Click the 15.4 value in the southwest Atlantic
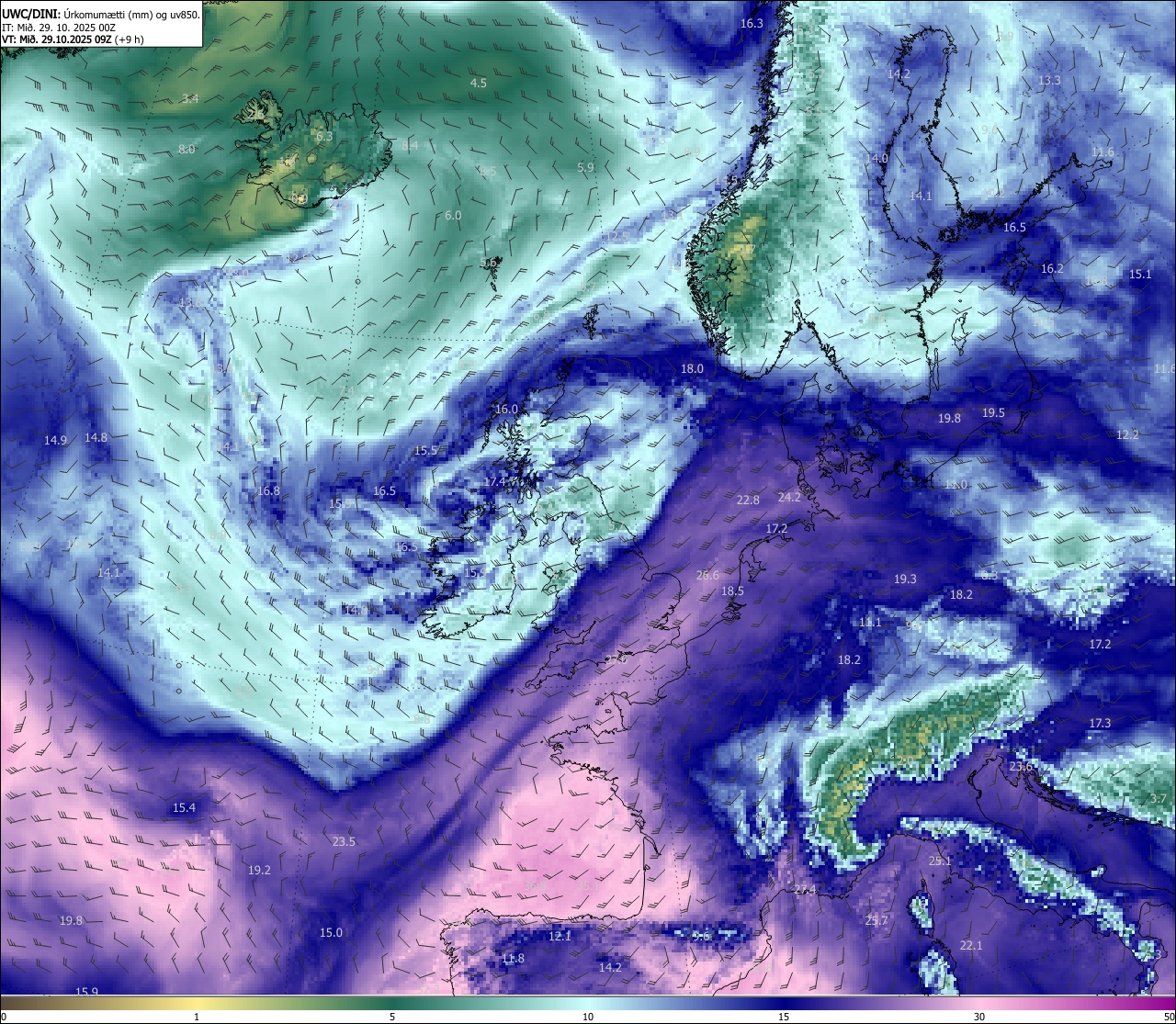This screenshot has height=1024, width=1176. pos(184,807)
